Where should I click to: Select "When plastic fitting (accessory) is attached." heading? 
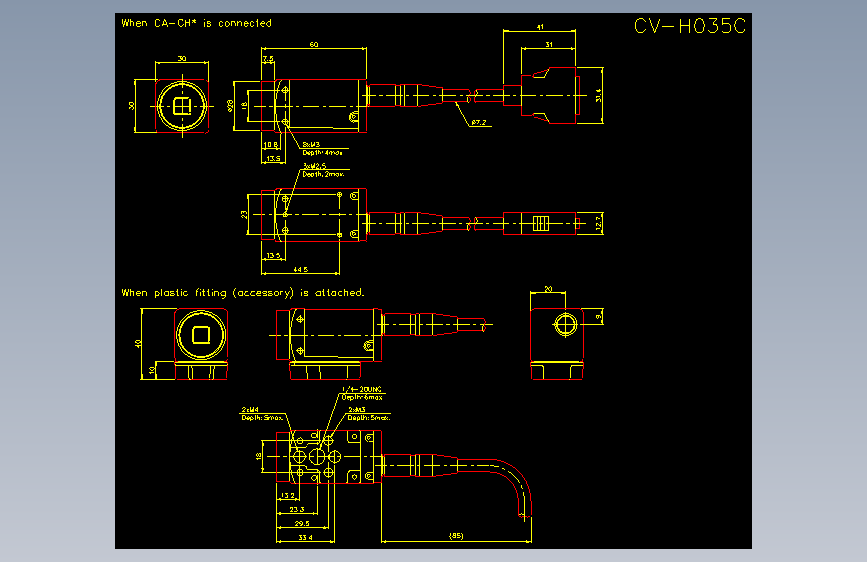243,293
